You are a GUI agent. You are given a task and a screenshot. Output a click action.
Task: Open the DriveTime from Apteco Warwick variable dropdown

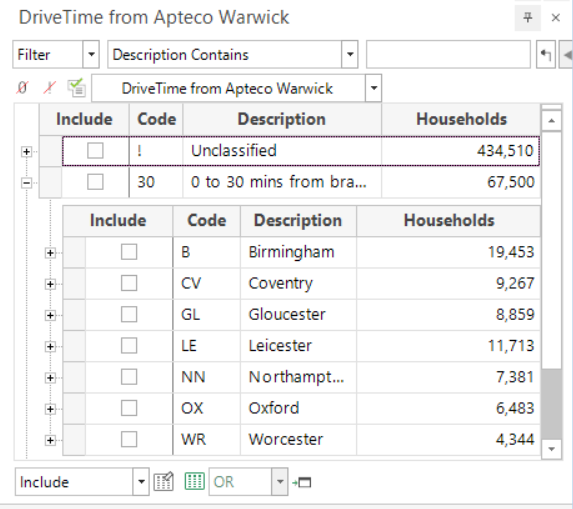[373, 88]
